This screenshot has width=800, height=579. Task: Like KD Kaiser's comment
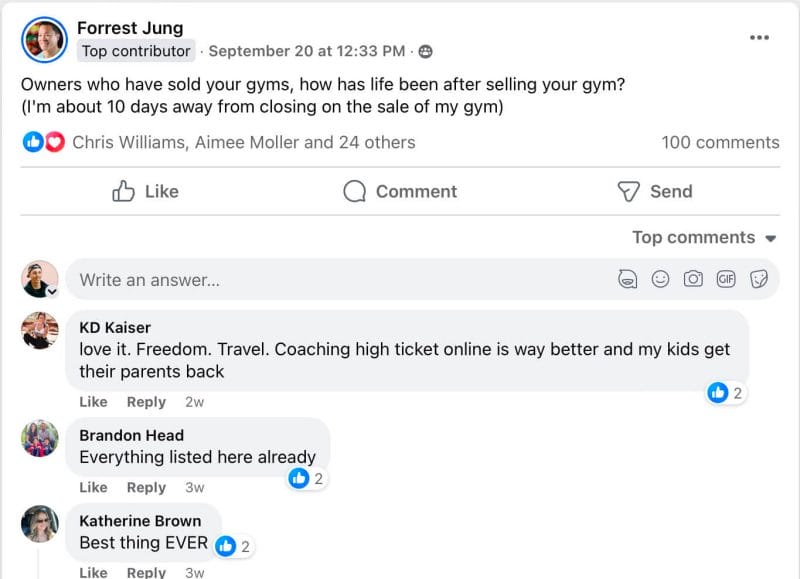[93, 402]
